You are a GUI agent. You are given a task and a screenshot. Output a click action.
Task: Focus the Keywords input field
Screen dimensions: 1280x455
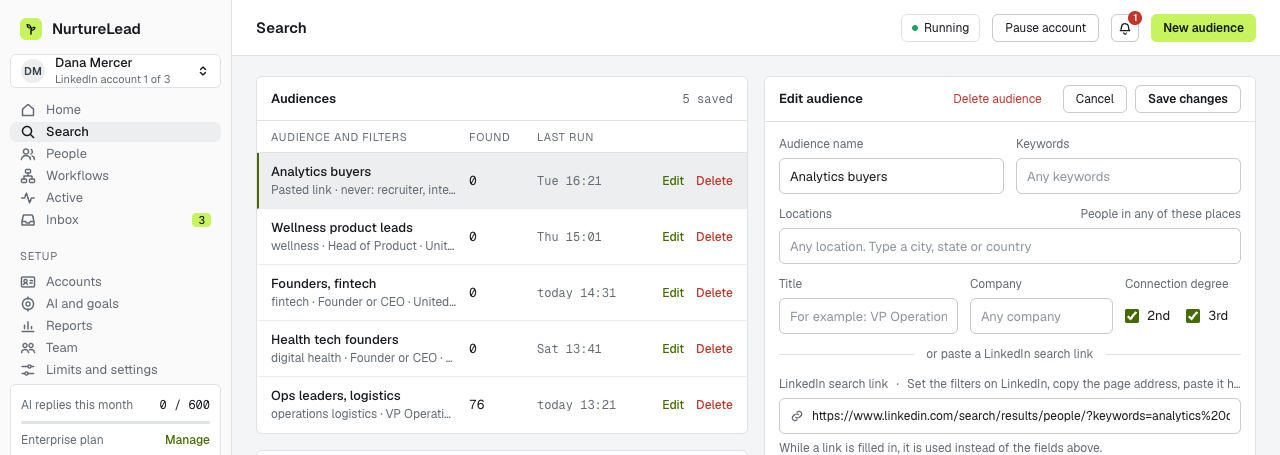(x=1128, y=176)
